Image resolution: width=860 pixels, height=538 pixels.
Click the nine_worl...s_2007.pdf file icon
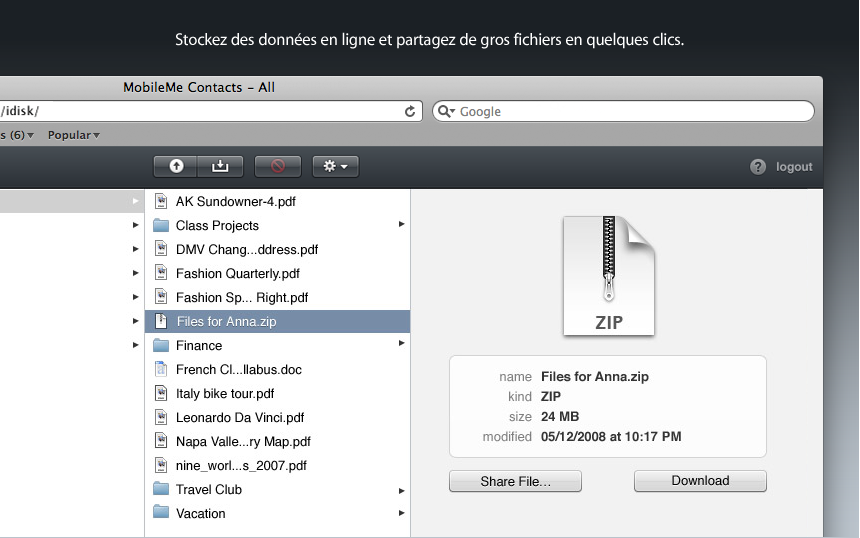(x=161, y=465)
